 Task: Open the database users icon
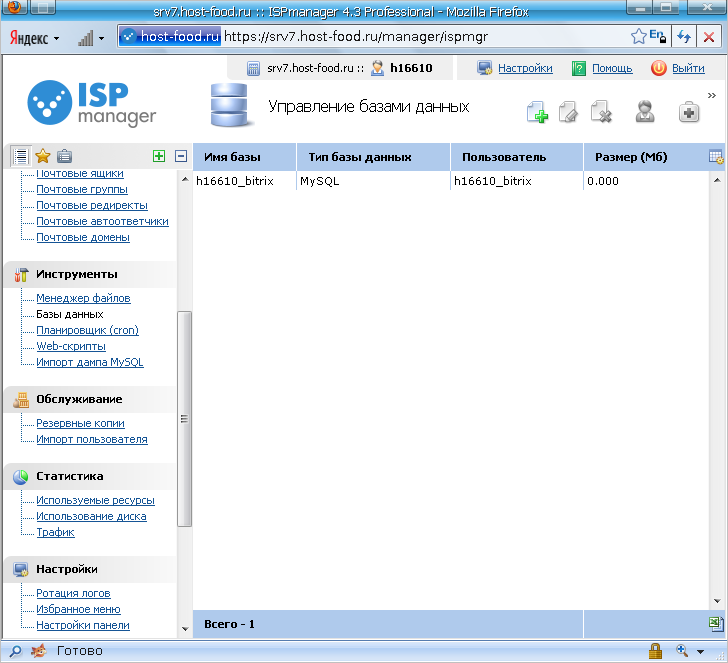[645, 112]
